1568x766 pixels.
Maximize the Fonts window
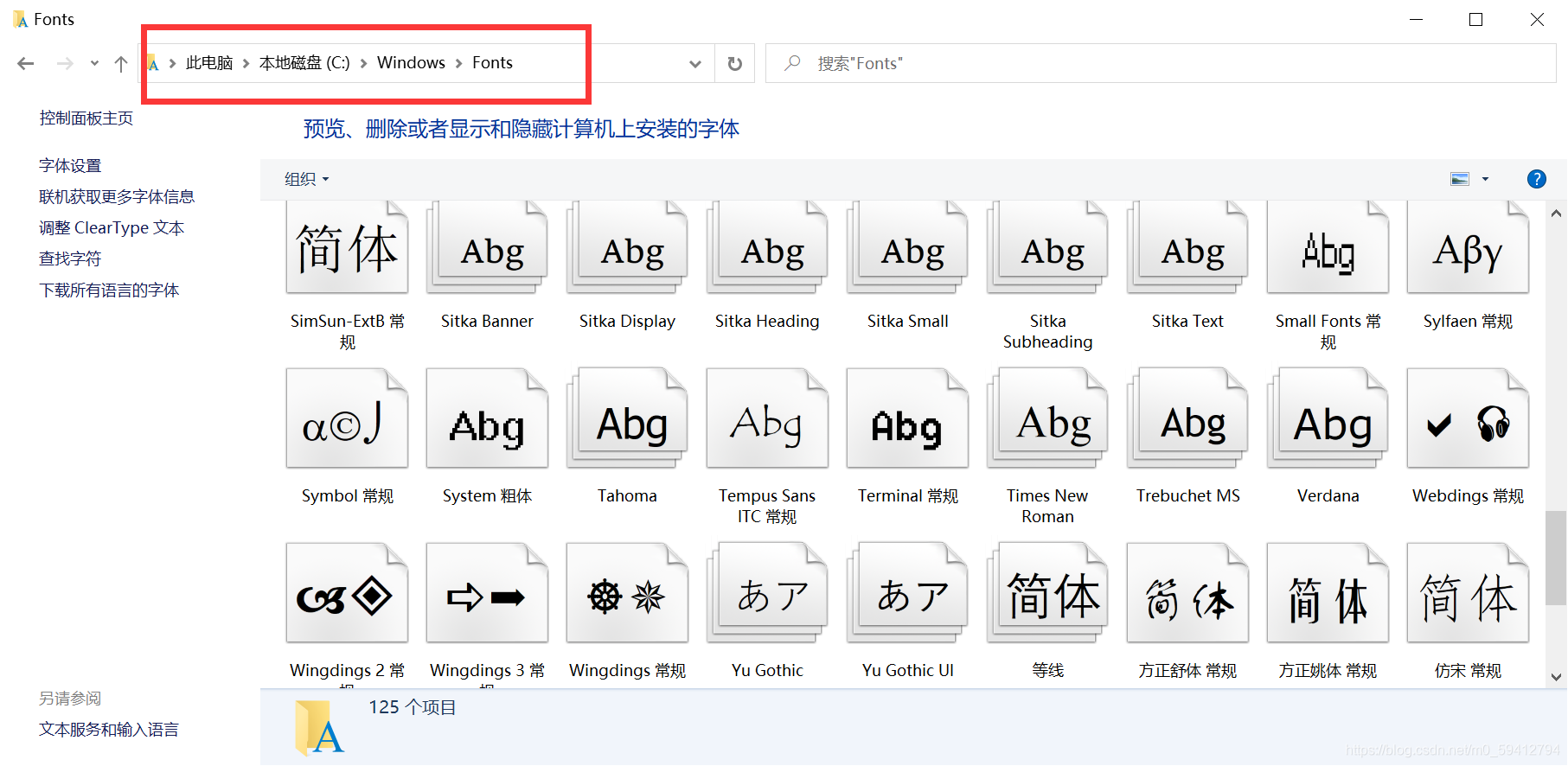1476,19
